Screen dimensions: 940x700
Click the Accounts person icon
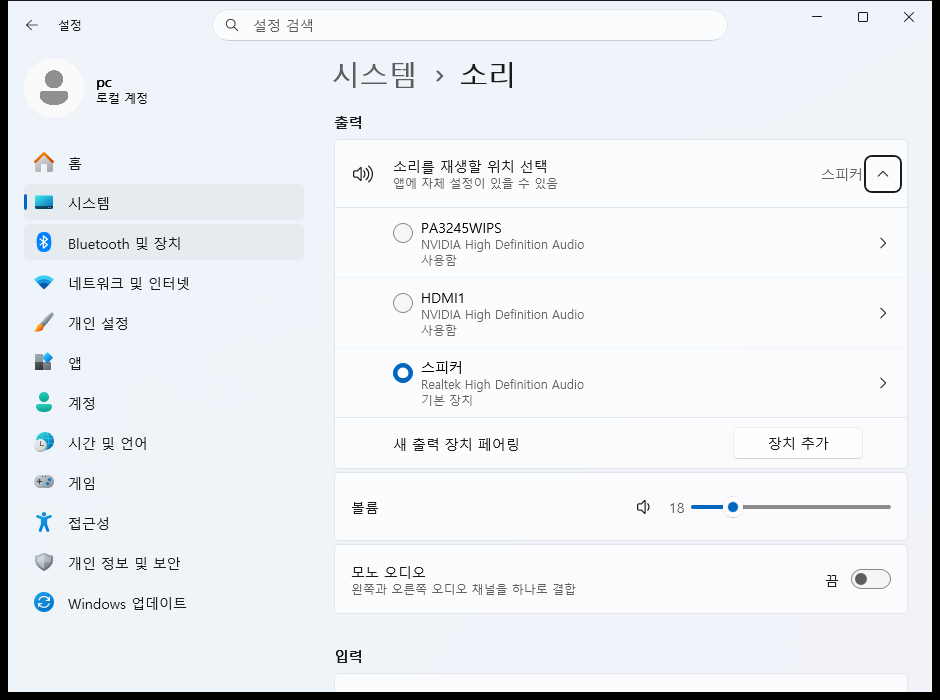point(44,402)
